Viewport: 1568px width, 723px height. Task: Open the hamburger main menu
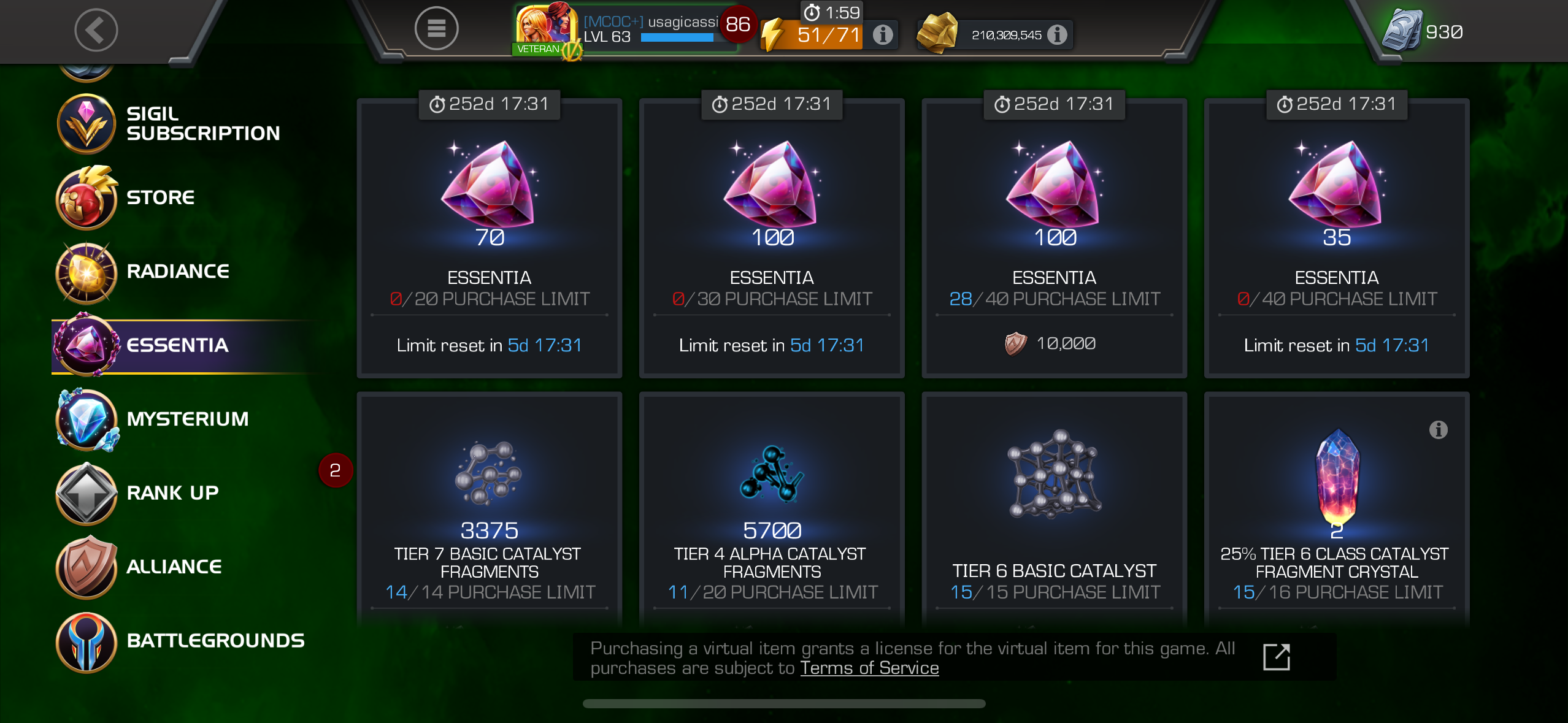point(436,28)
